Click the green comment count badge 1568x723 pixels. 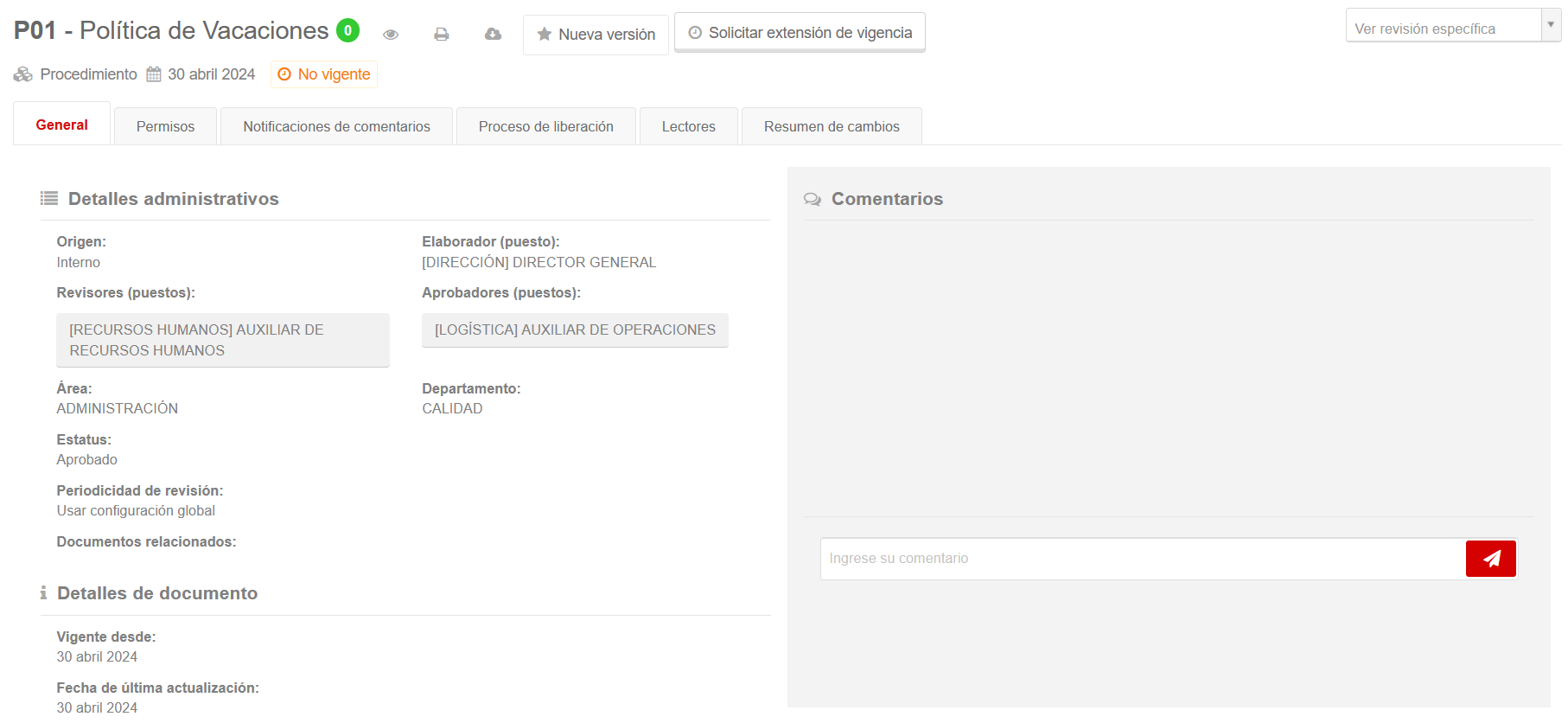[x=347, y=30]
